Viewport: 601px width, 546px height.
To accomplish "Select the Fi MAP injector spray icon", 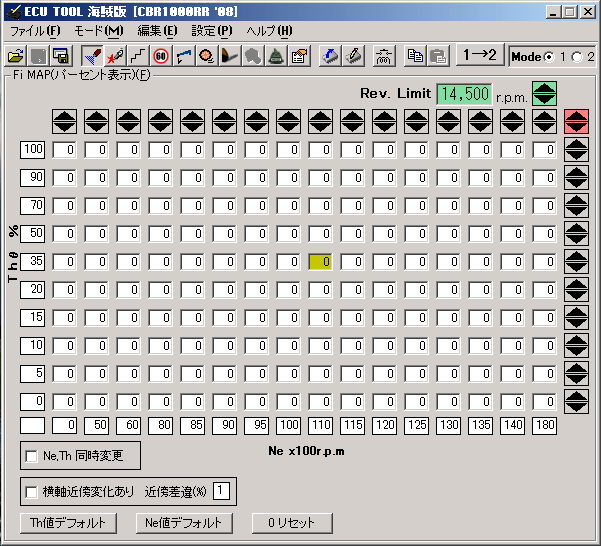I will 92,56.
